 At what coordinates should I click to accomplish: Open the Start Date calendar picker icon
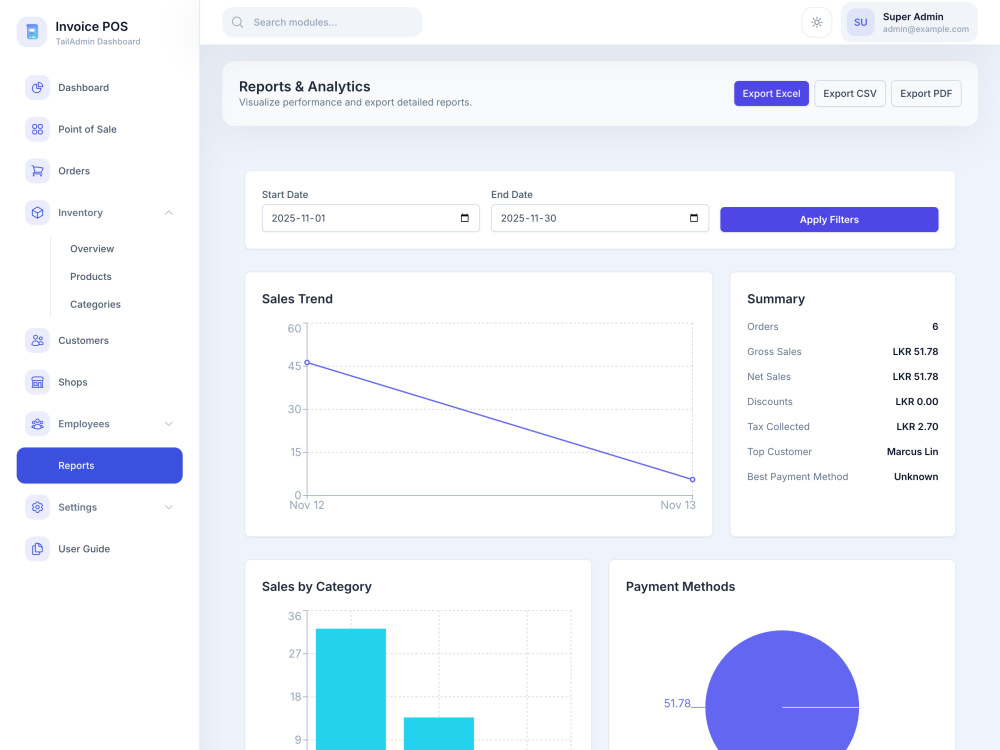(465, 218)
